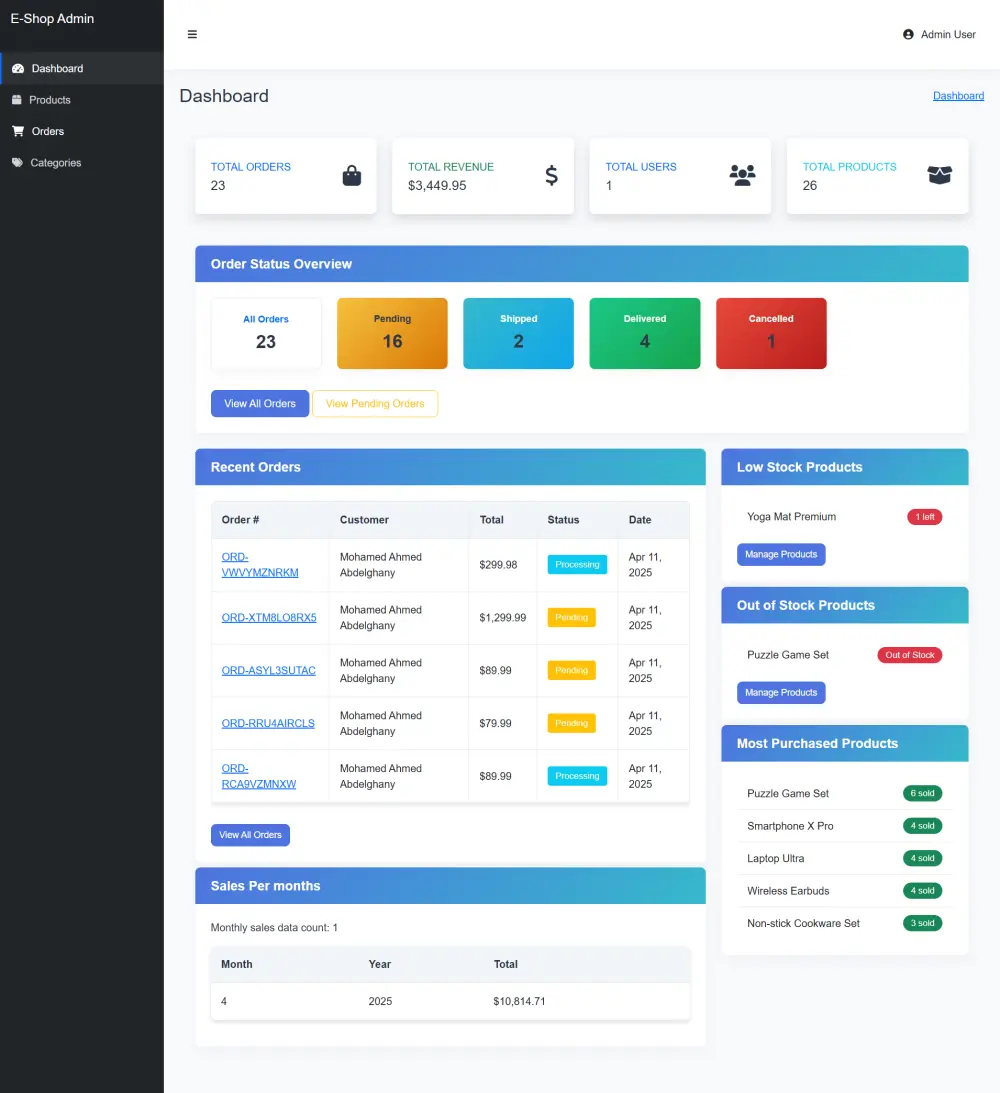Image resolution: width=1000 pixels, height=1093 pixels.
Task: Click Manage Products under Out of Stock Products
Action: (x=781, y=692)
